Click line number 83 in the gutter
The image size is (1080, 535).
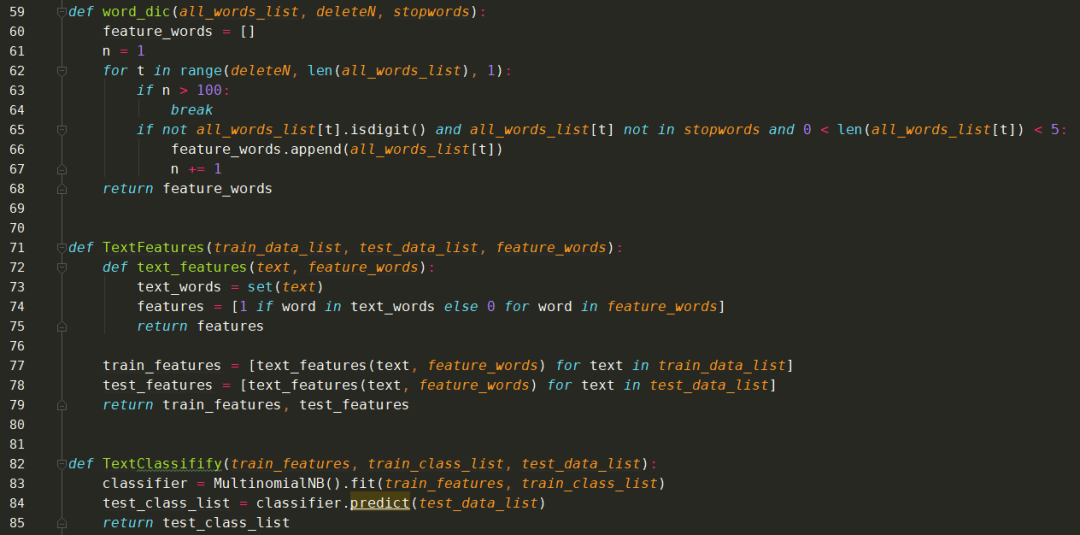point(17,483)
